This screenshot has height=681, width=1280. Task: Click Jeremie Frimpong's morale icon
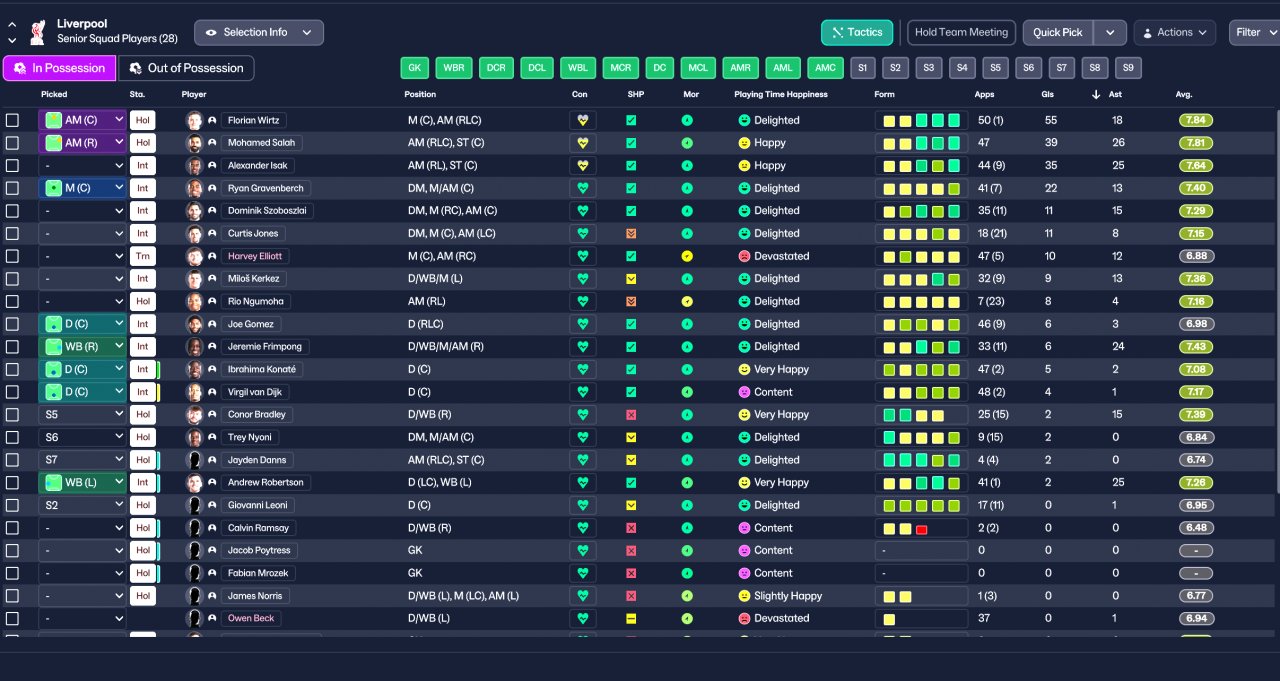point(687,346)
